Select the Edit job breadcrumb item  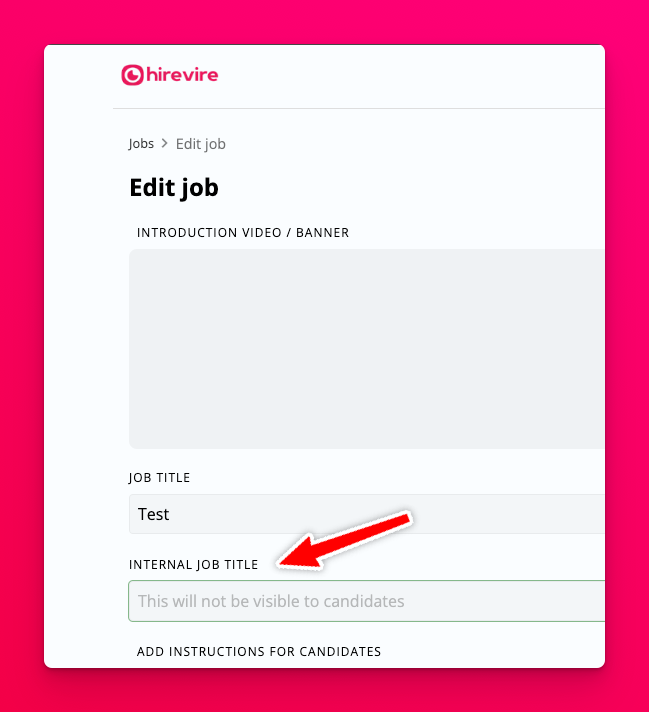[x=201, y=144]
